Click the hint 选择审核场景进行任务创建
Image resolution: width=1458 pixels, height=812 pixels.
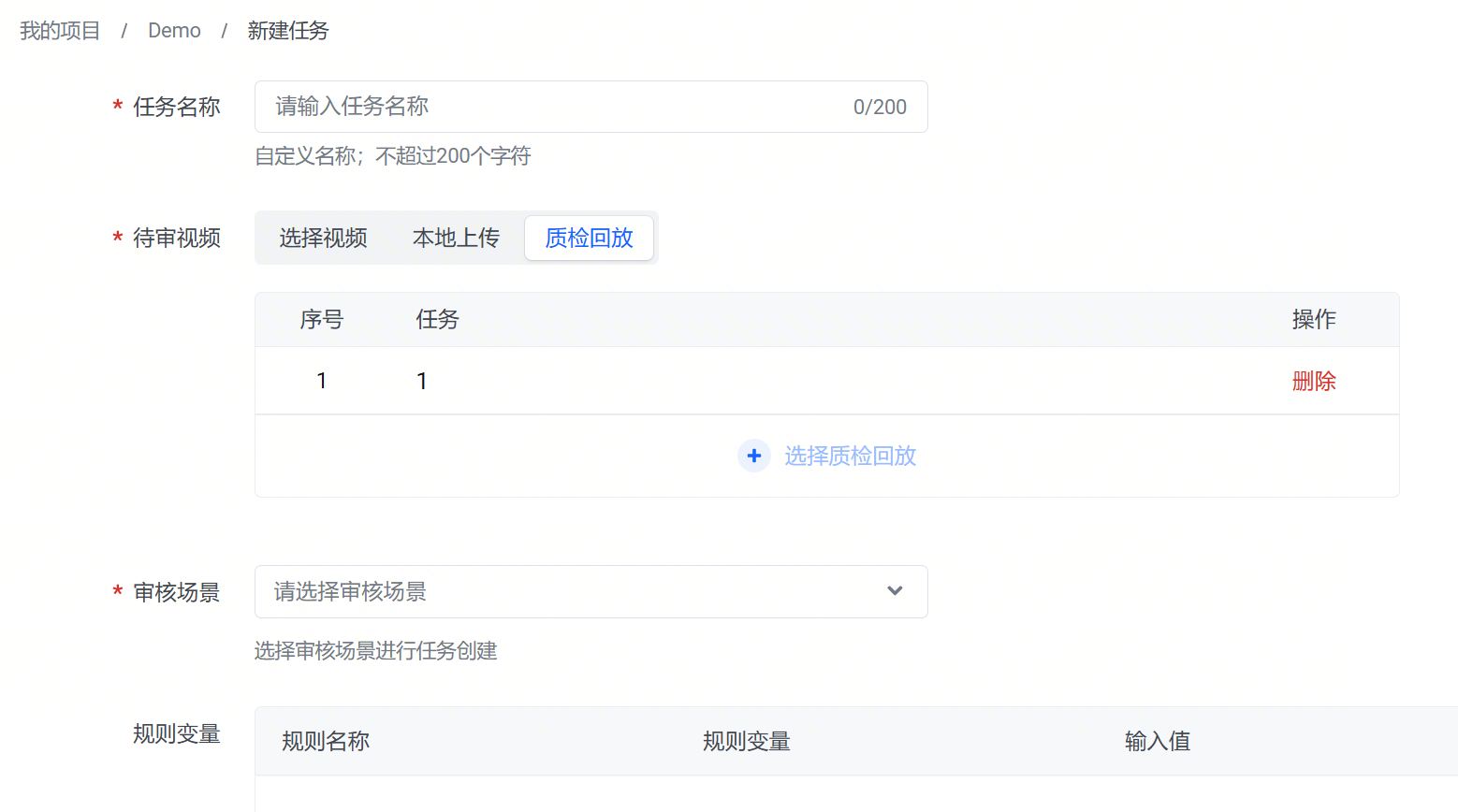pos(375,651)
